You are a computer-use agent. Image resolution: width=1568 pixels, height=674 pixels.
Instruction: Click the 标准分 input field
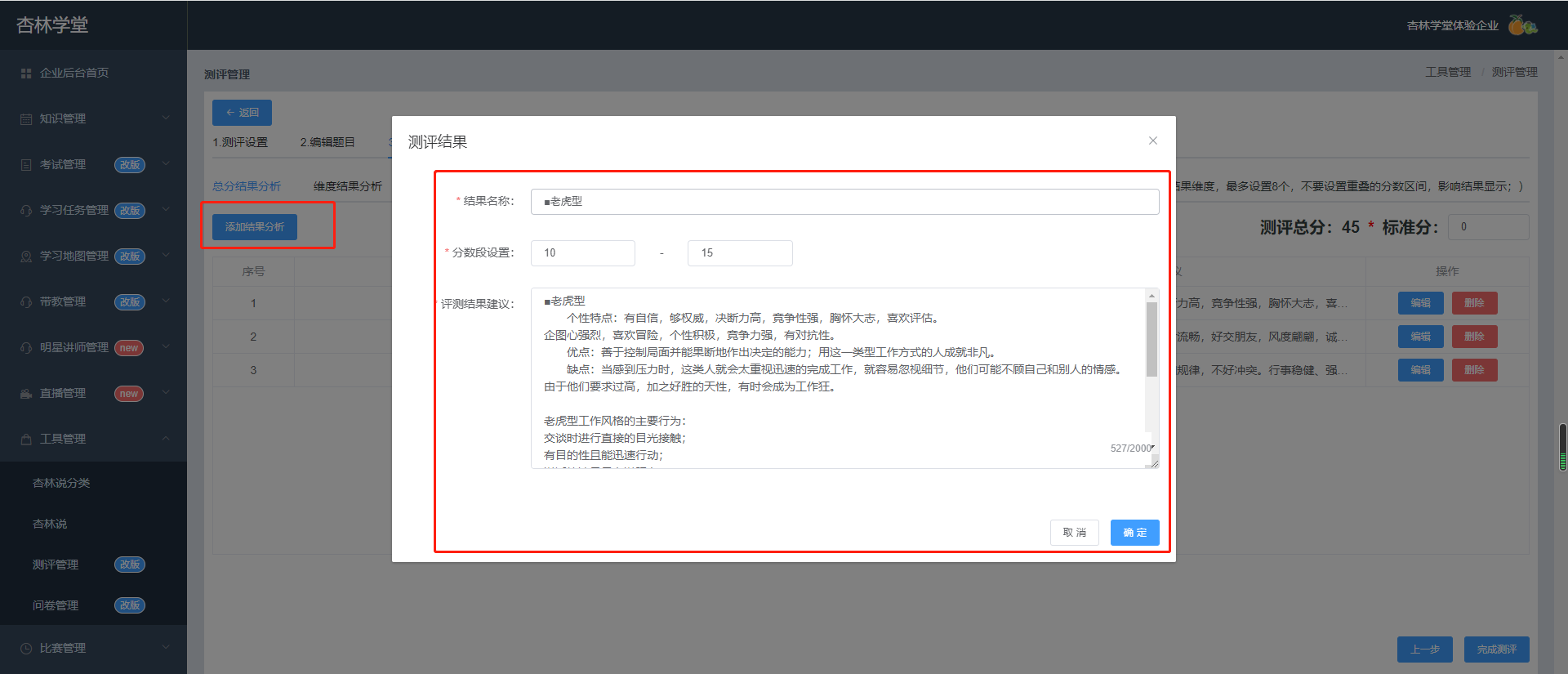click(x=1488, y=227)
